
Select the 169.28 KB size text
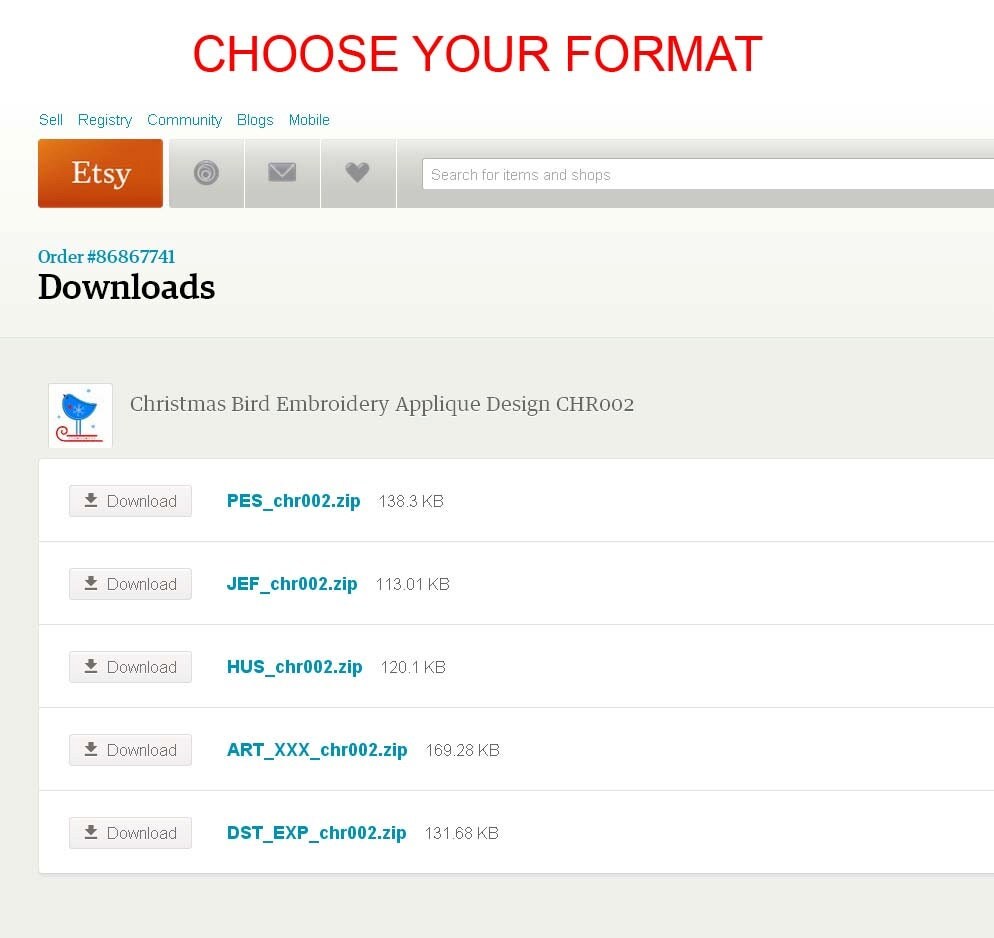pos(463,750)
